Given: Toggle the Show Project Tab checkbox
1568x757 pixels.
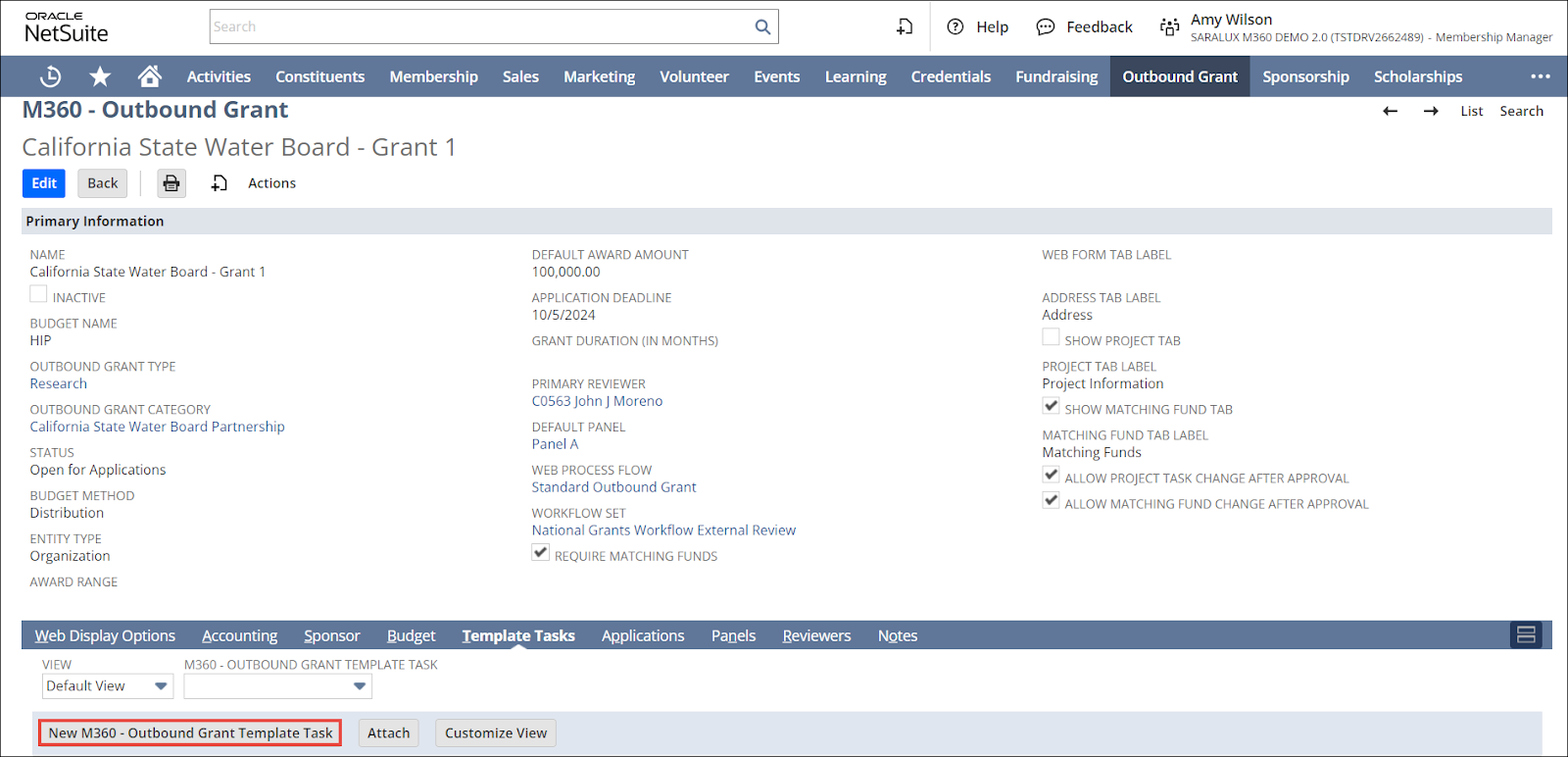Looking at the screenshot, I should coord(1051,337).
